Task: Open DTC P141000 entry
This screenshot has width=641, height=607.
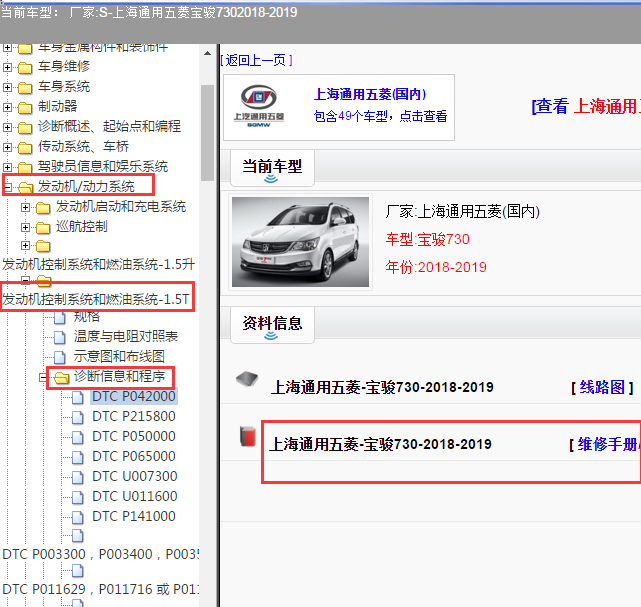Action: (x=134, y=517)
